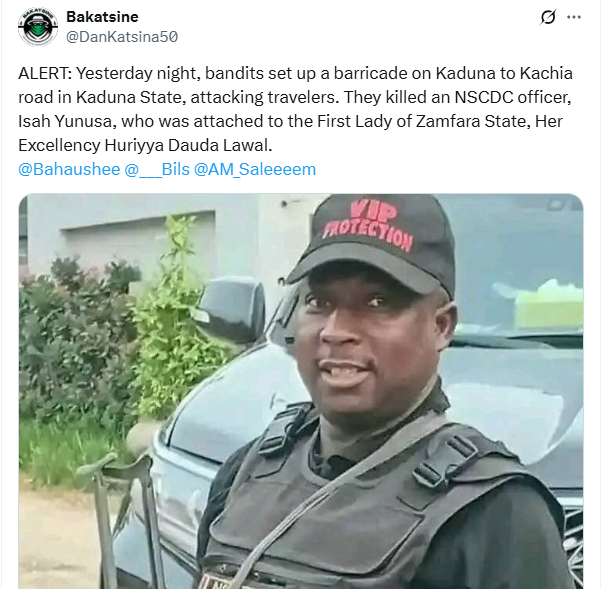Expand the post overflow menu dots
This screenshot has height=589, width=602.
[x=574, y=17]
